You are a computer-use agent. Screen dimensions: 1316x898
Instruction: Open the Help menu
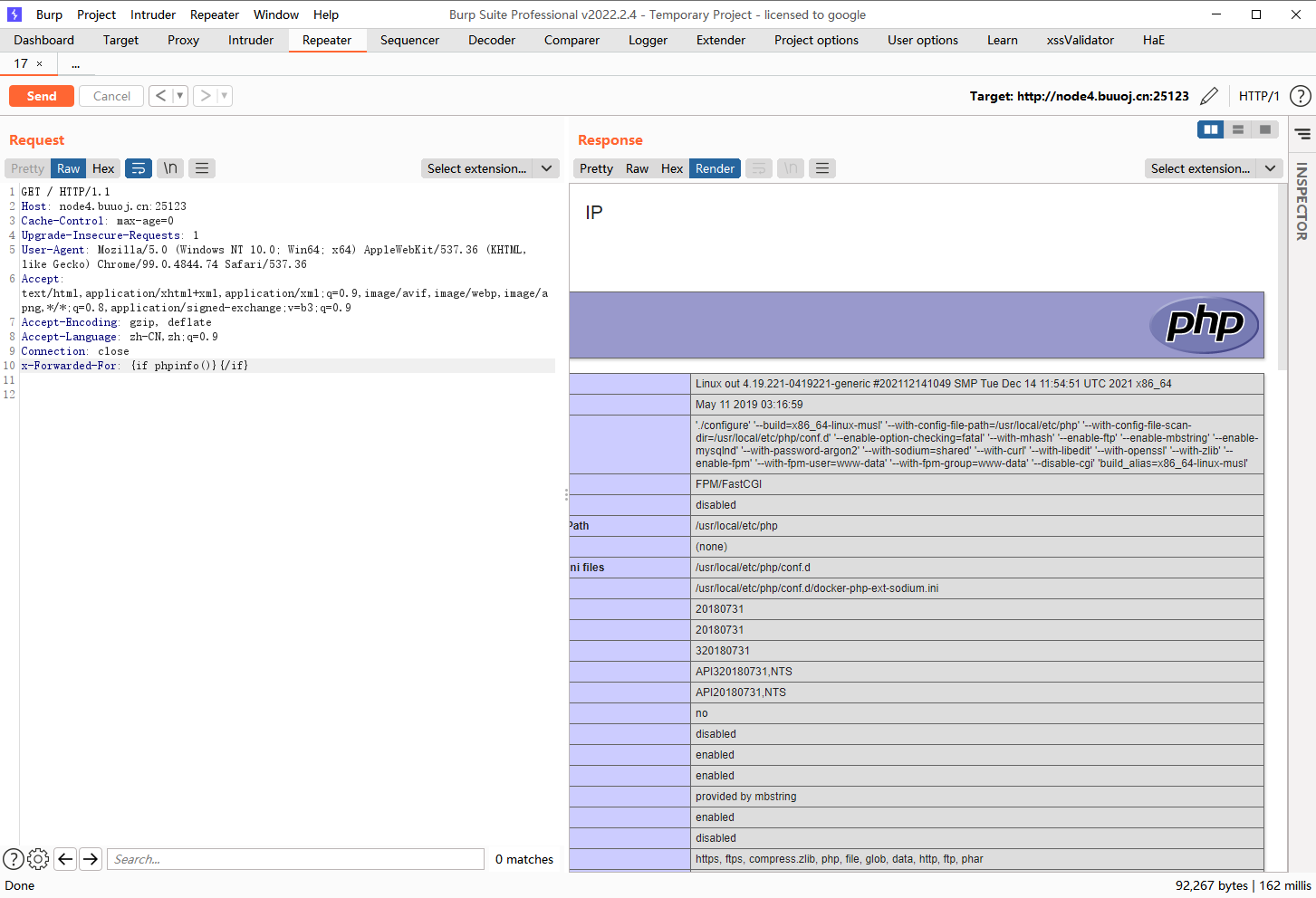[326, 14]
